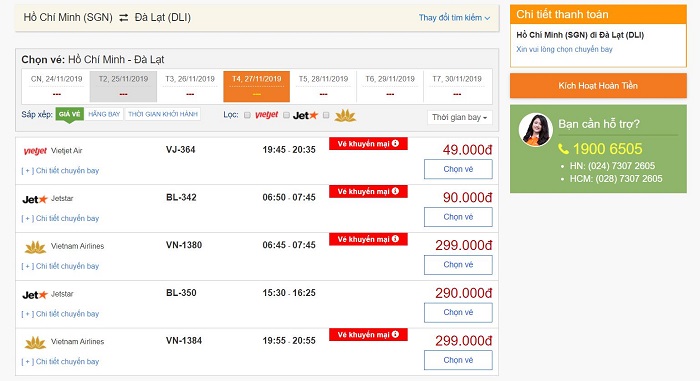The height and width of the screenshot is (381, 700).
Task: Click the 90.000đ price
Action: click(467, 197)
